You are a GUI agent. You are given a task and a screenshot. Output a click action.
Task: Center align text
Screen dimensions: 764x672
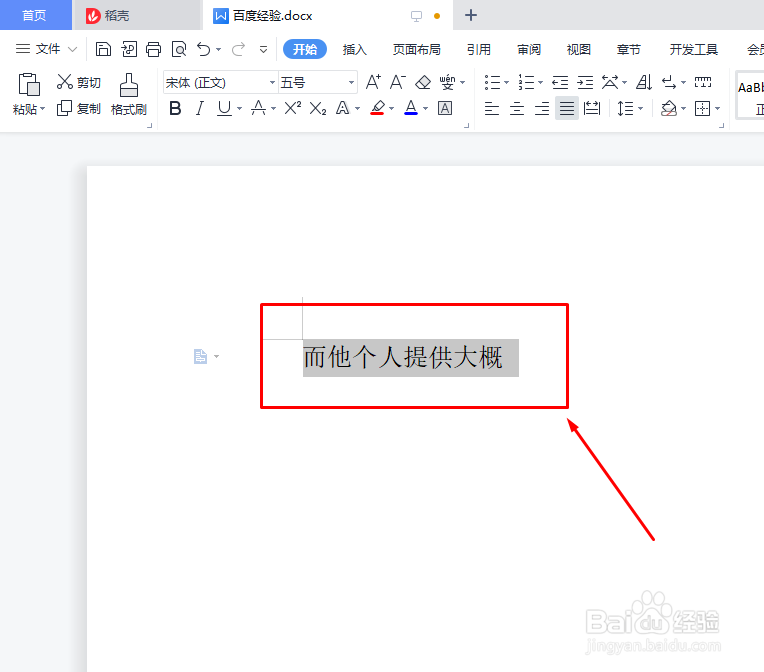tap(516, 108)
